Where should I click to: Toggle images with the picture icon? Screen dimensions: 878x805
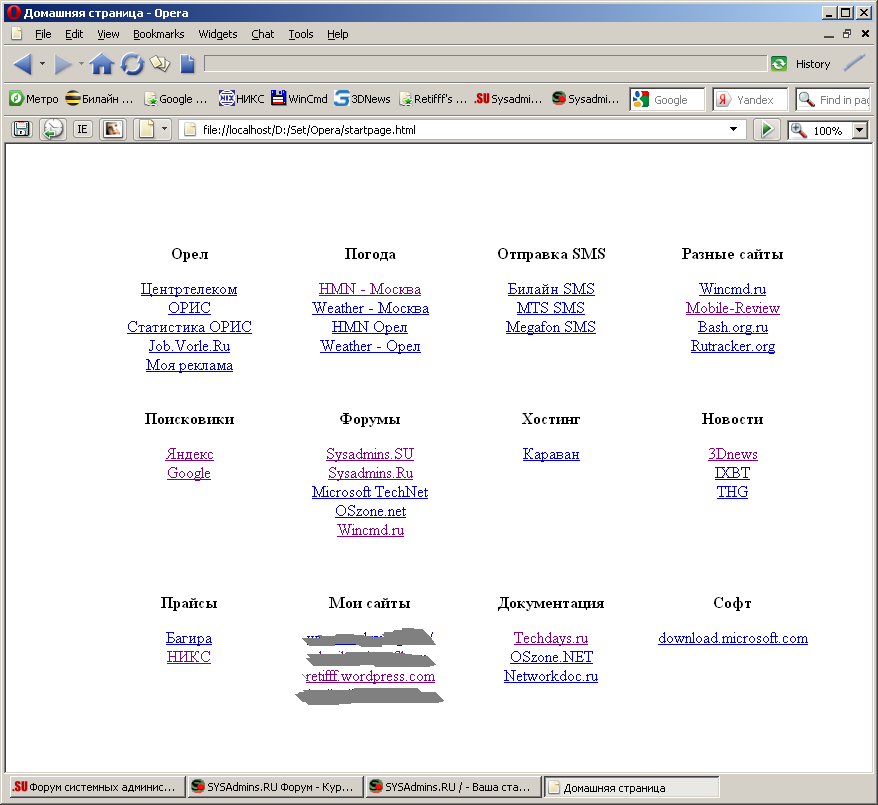tap(113, 130)
